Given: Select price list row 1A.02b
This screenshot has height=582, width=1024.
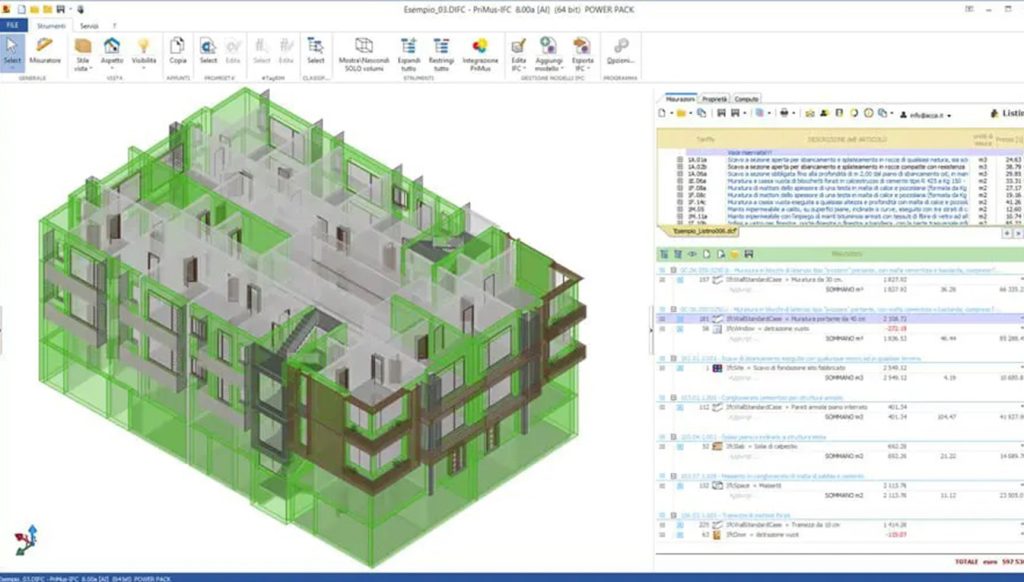Looking at the screenshot, I should [x=839, y=167].
